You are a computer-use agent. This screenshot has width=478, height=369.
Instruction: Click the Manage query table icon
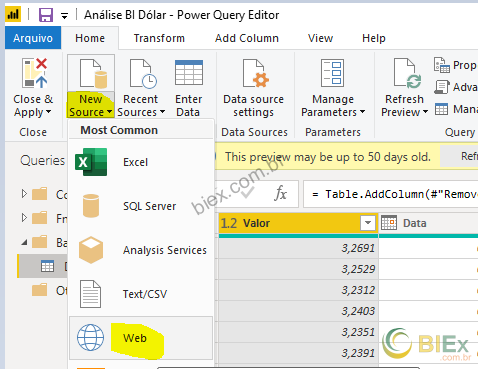click(441, 109)
